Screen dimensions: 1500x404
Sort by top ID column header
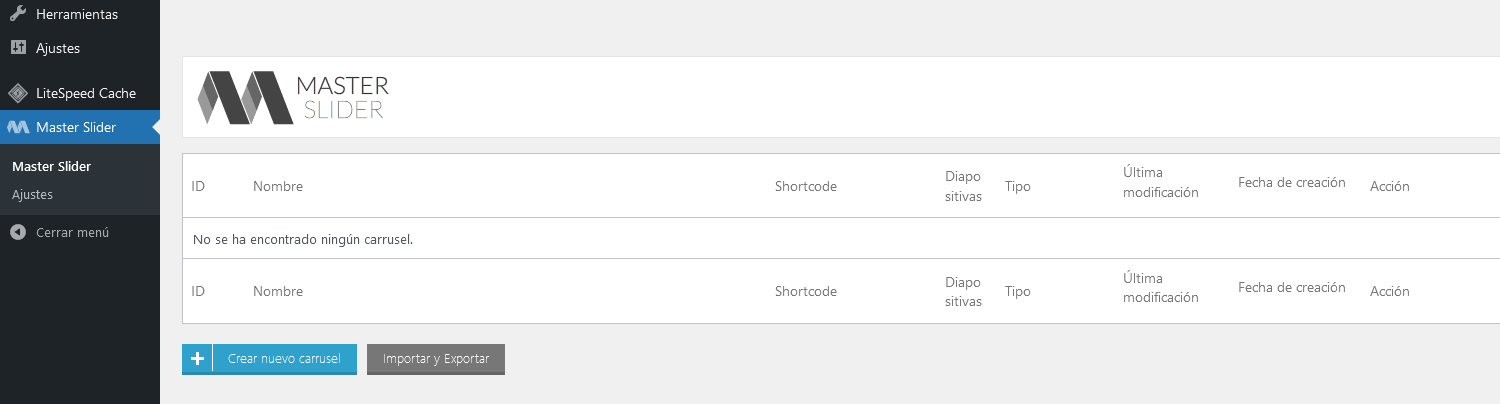tap(198, 186)
